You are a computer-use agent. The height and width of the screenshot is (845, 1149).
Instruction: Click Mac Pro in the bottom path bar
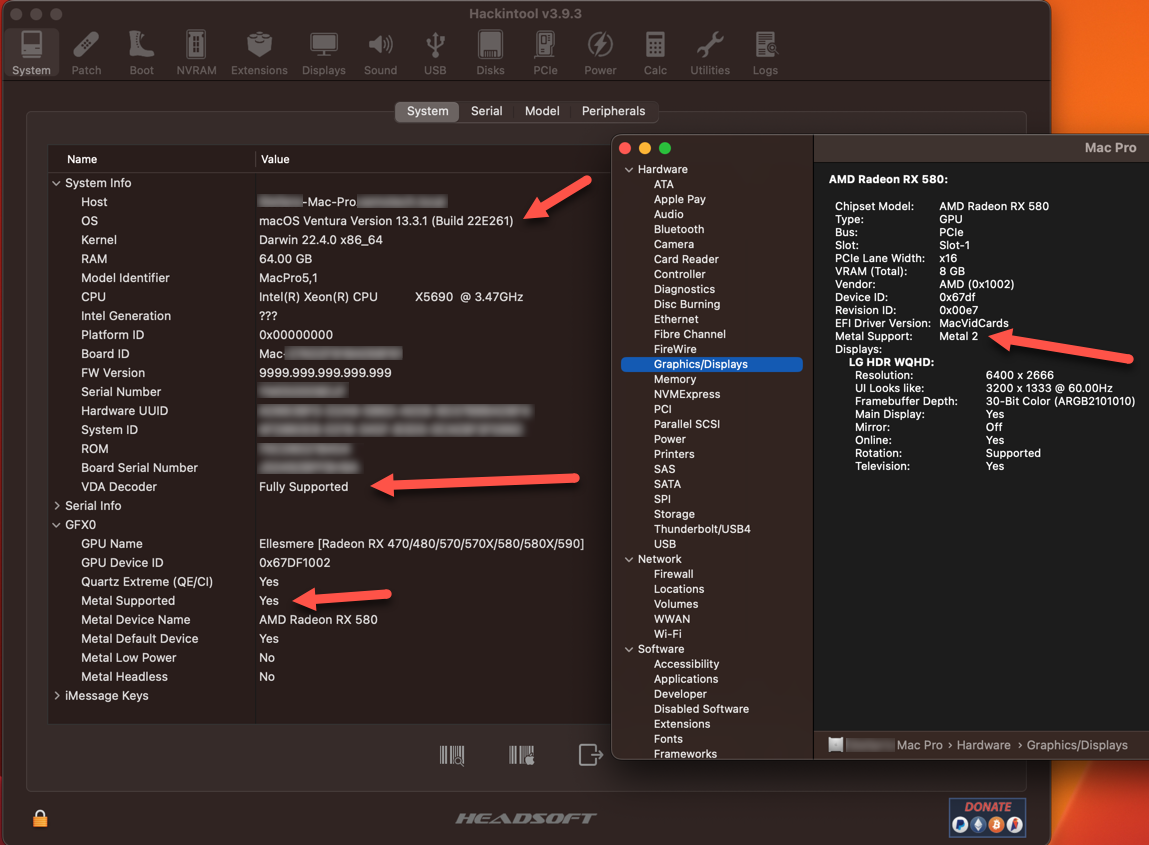pyautogui.click(x=920, y=745)
